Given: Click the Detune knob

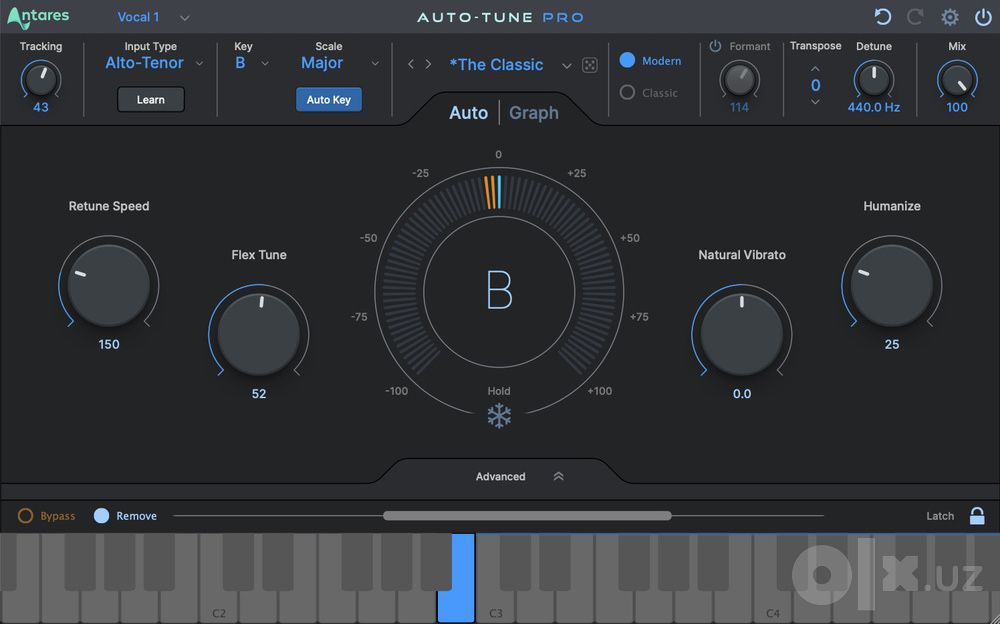Looking at the screenshot, I should 874,79.
